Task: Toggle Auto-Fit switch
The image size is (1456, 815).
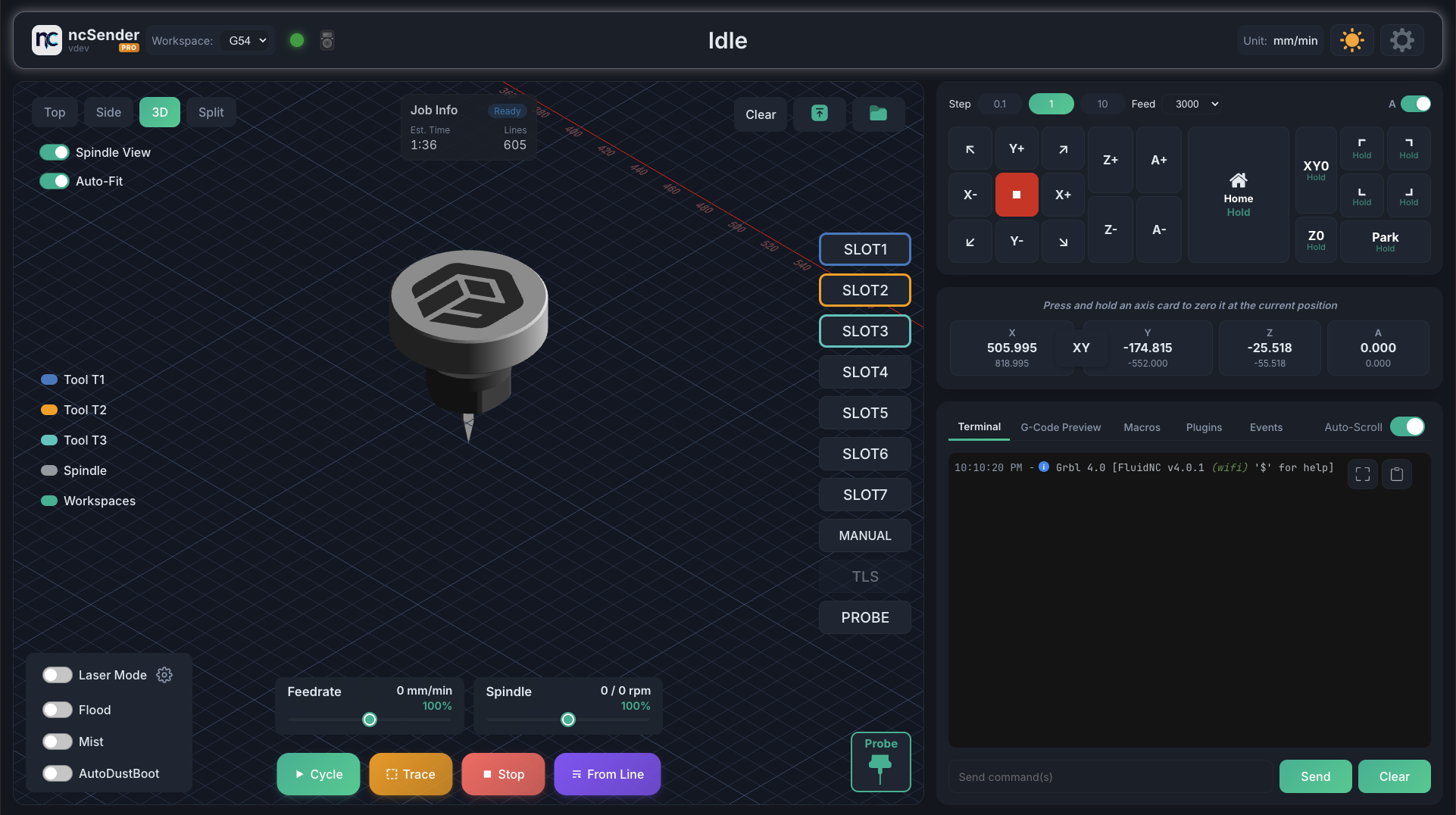Action: click(x=55, y=181)
